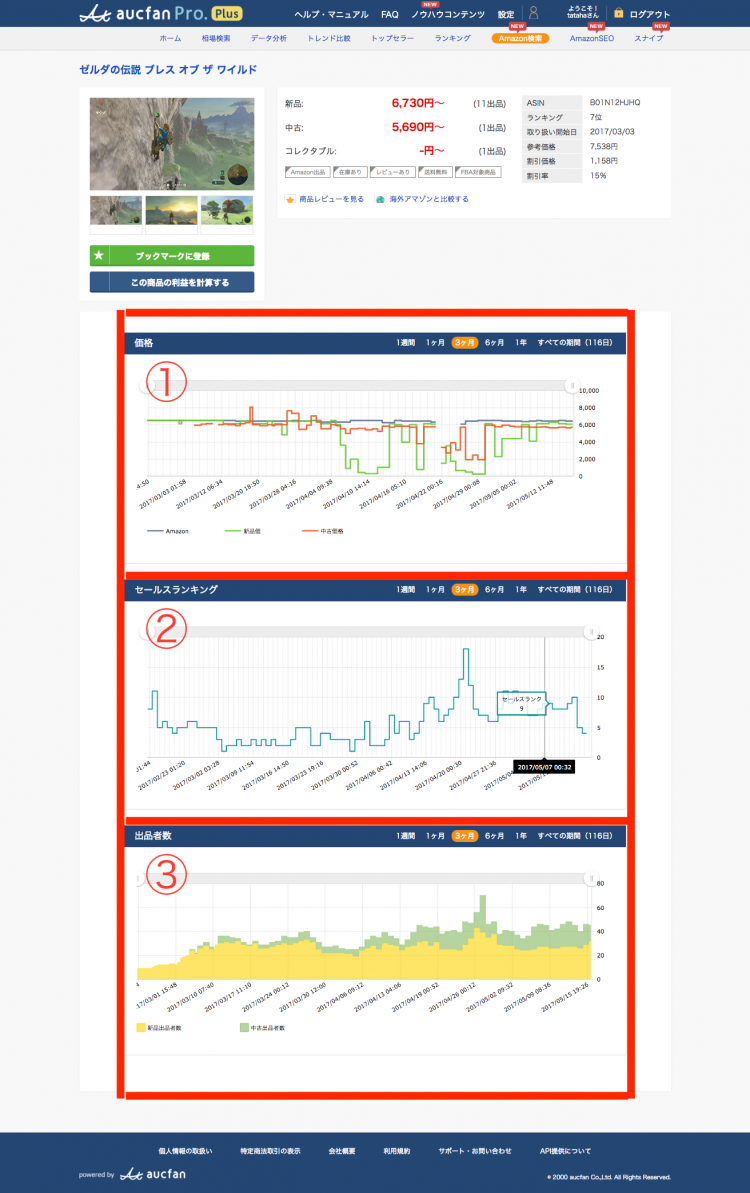Viewport: 750px width, 1193px height.
Task: Click the lock icon beside ログアウト
Action: coord(619,14)
